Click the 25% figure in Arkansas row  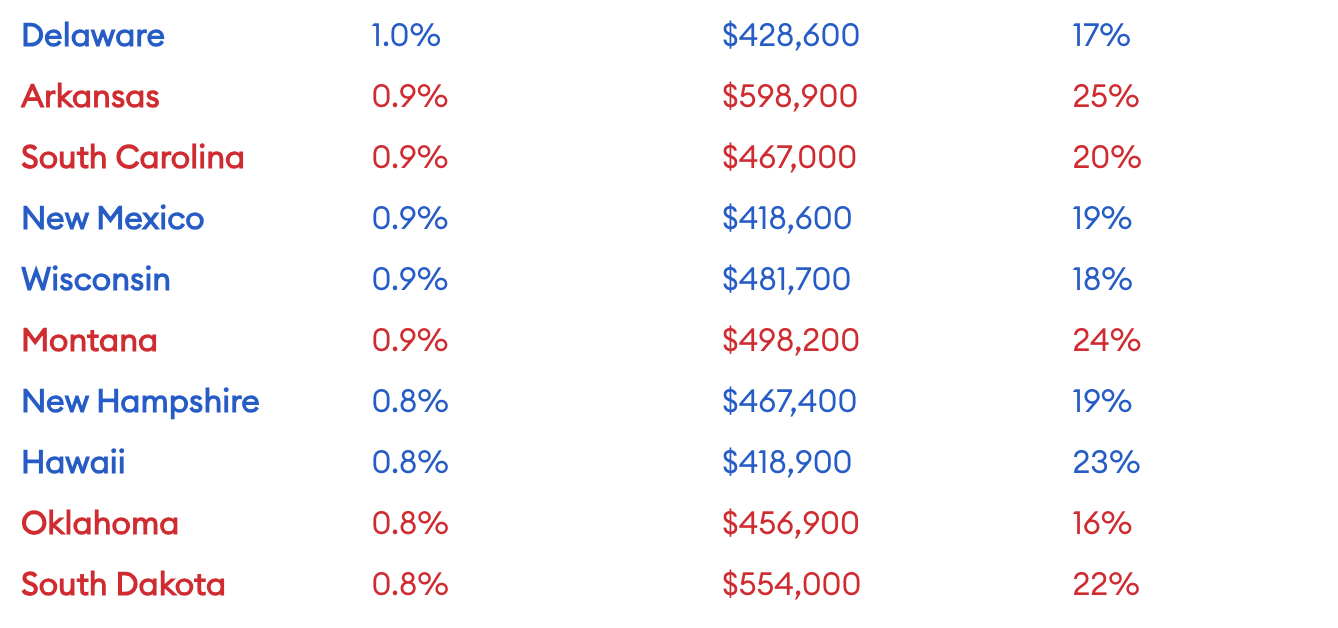click(1106, 97)
